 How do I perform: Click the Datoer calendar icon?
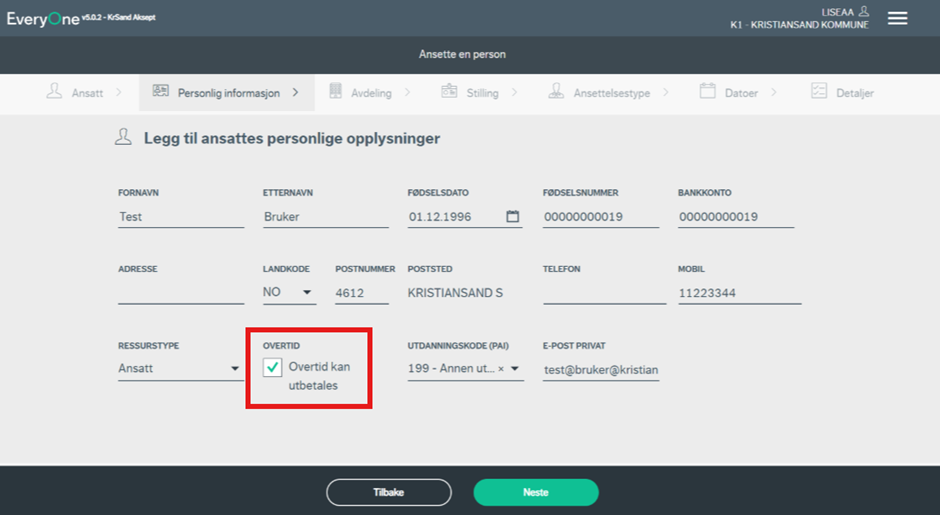point(707,92)
